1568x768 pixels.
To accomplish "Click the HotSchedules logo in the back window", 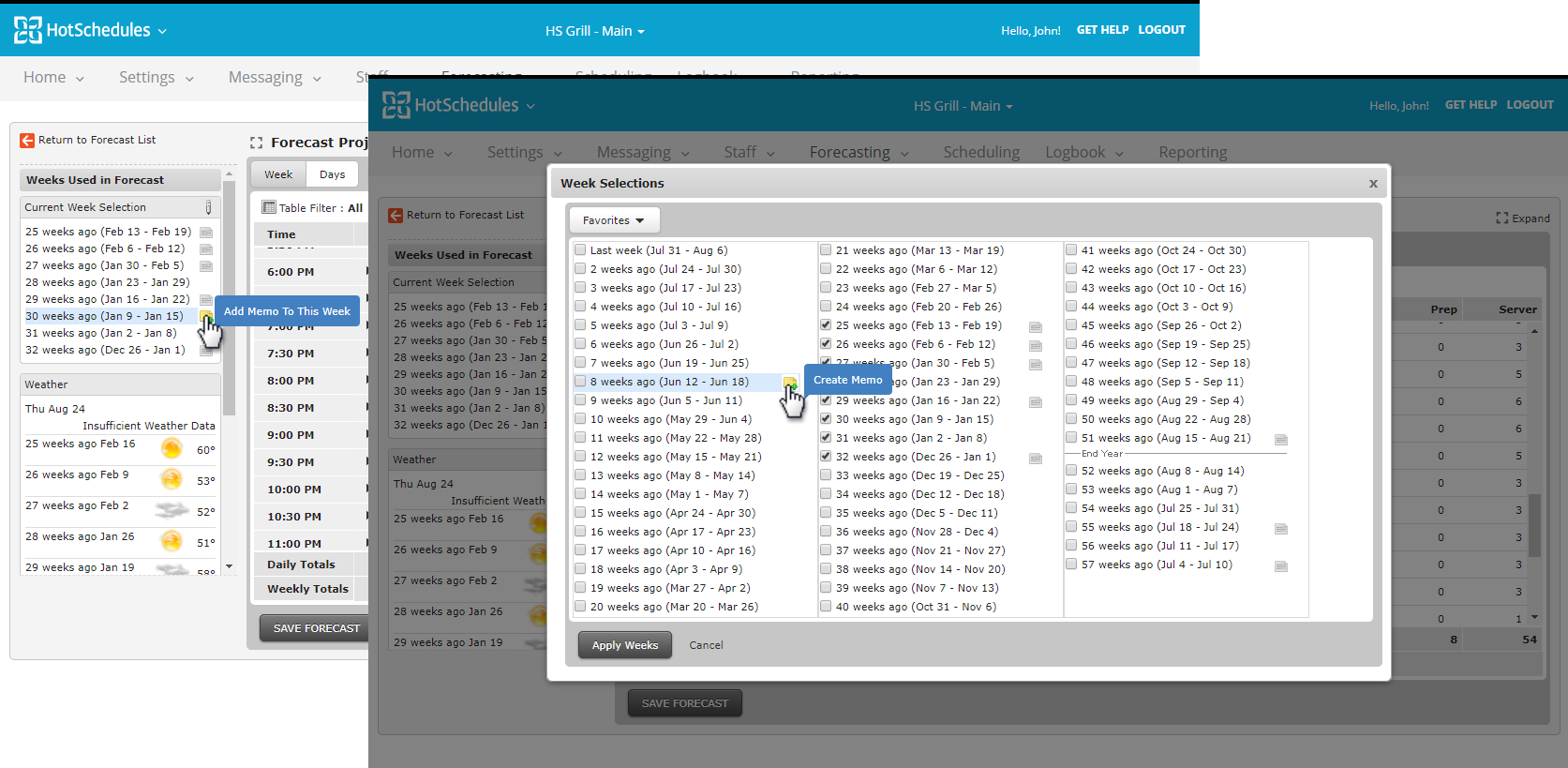I will pyautogui.click(x=82, y=30).
